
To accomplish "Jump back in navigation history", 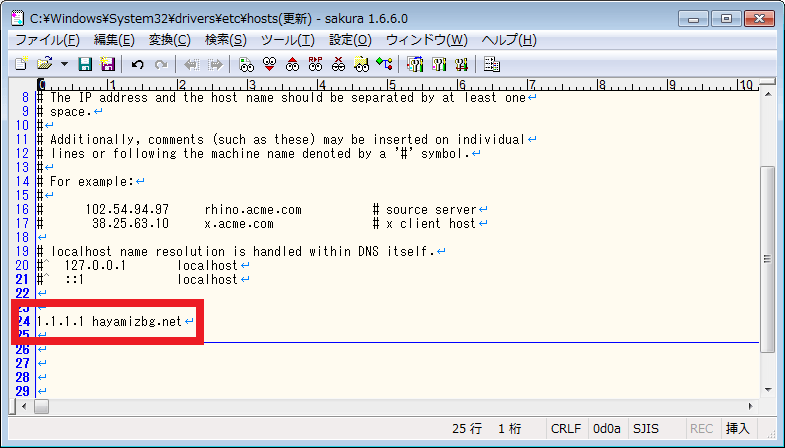I will [191, 64].
